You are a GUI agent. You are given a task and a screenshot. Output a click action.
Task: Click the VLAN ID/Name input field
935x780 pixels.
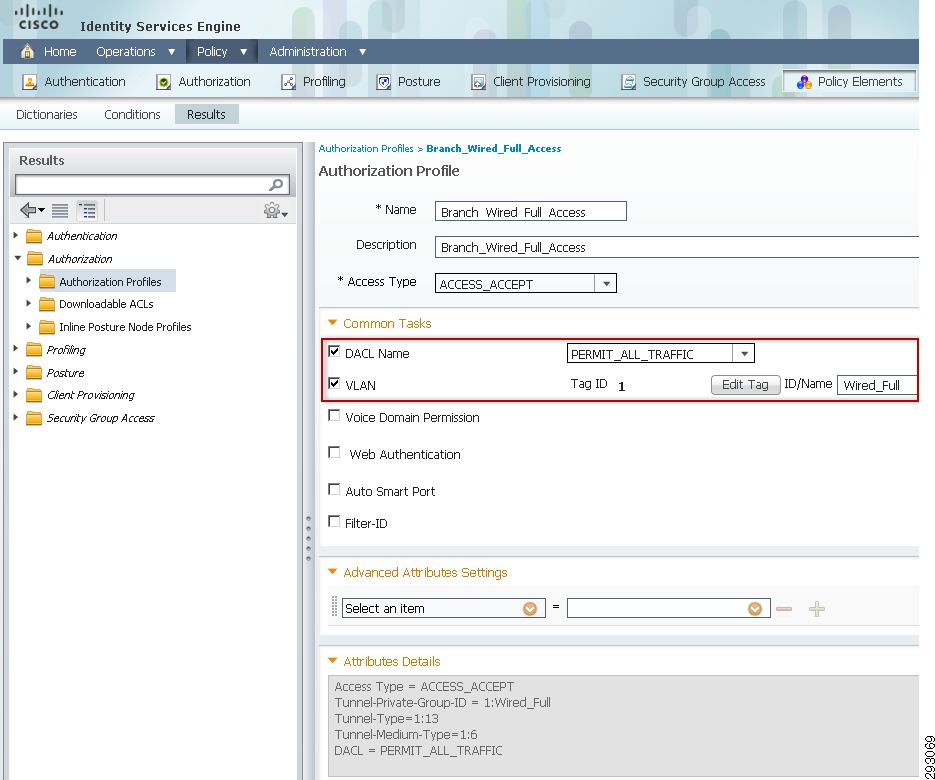click(877, 385)
